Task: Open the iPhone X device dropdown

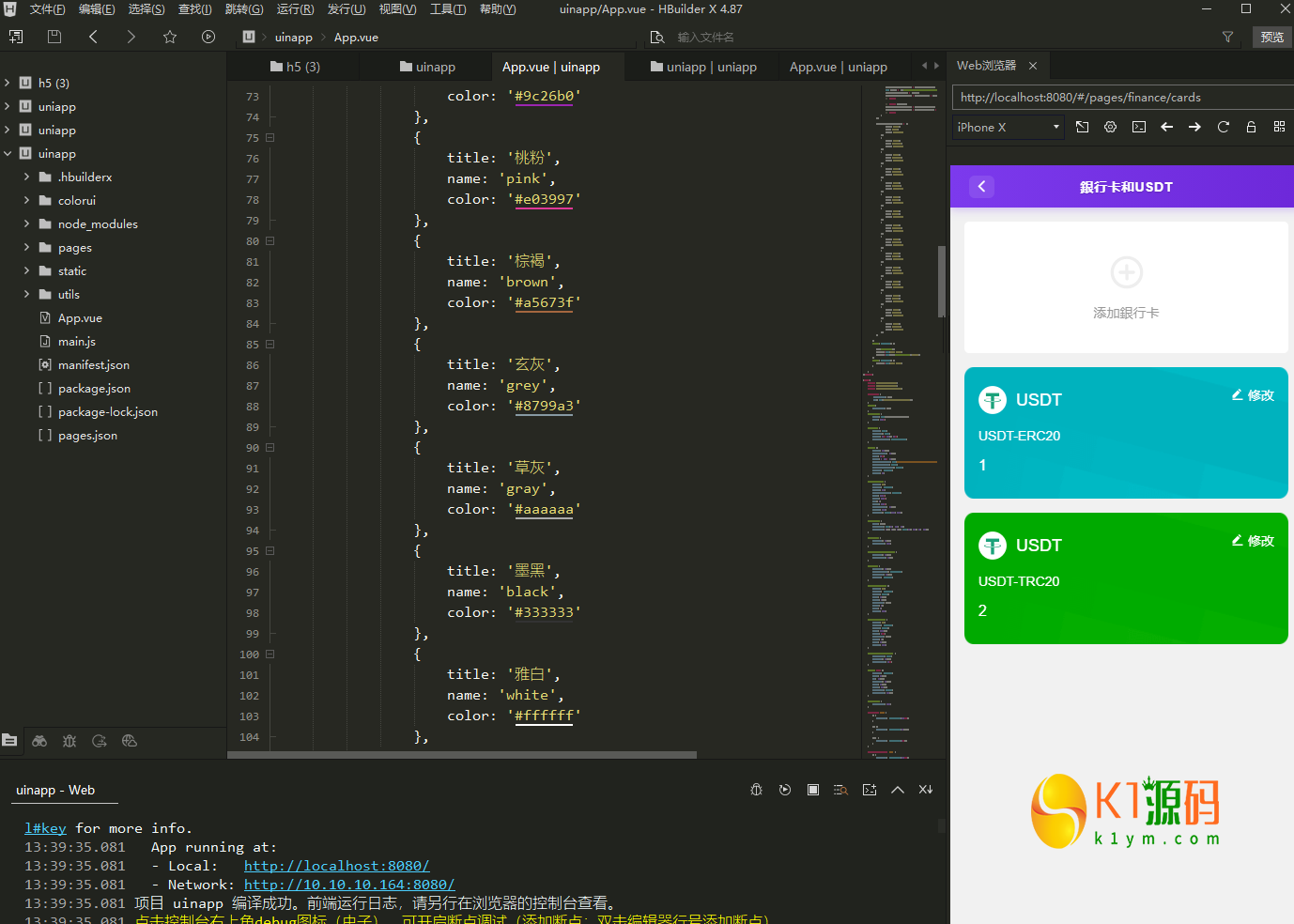Action: coord(1008,127)
